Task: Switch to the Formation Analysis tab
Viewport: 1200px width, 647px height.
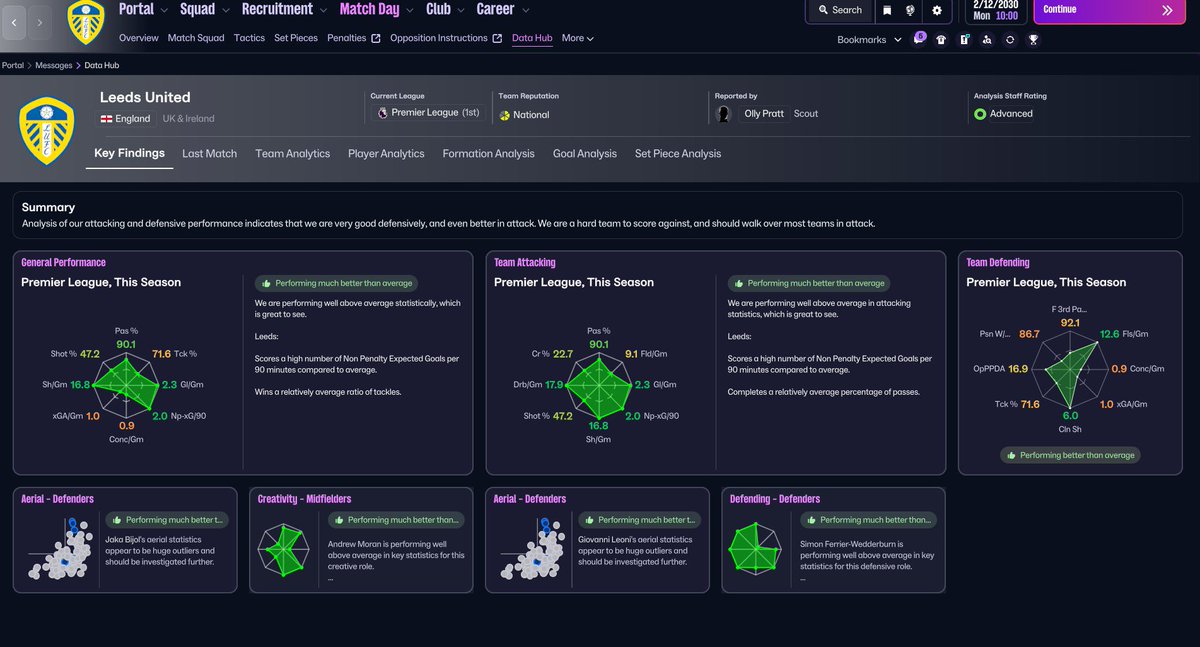Action: click(489, 154)
